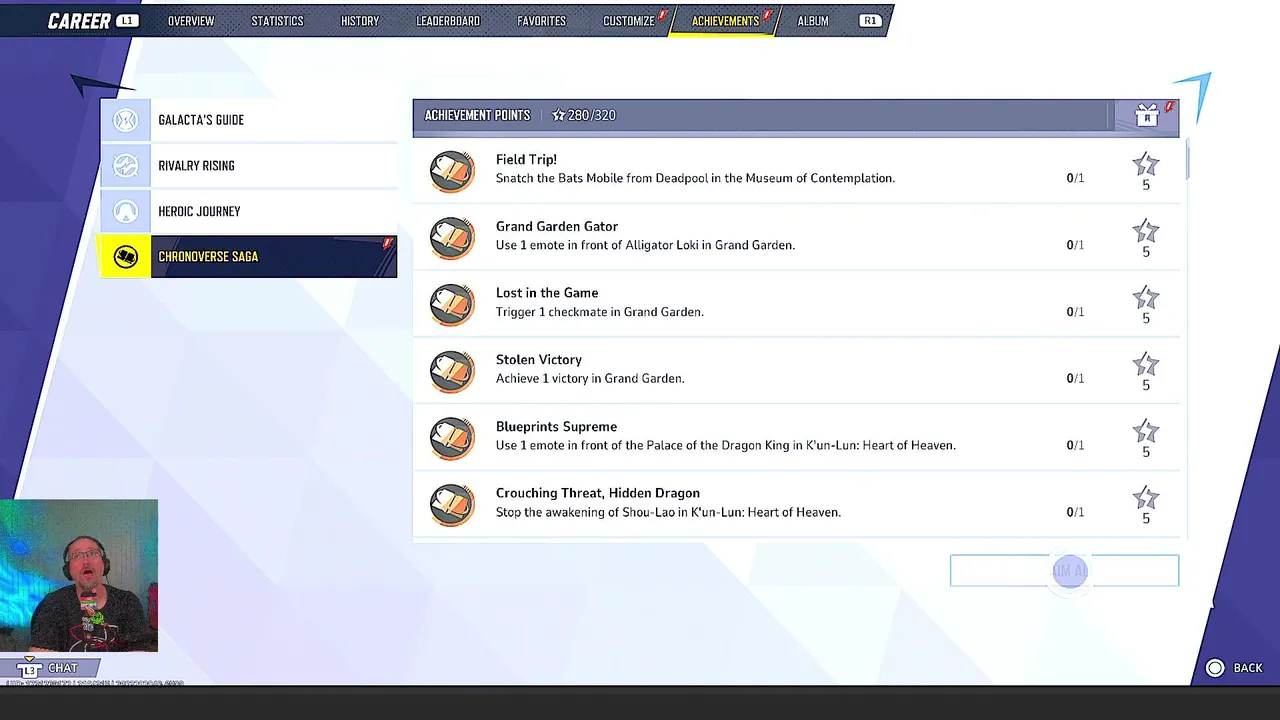
Task: Select Heroic Journey category
Action: coord(248,211)
